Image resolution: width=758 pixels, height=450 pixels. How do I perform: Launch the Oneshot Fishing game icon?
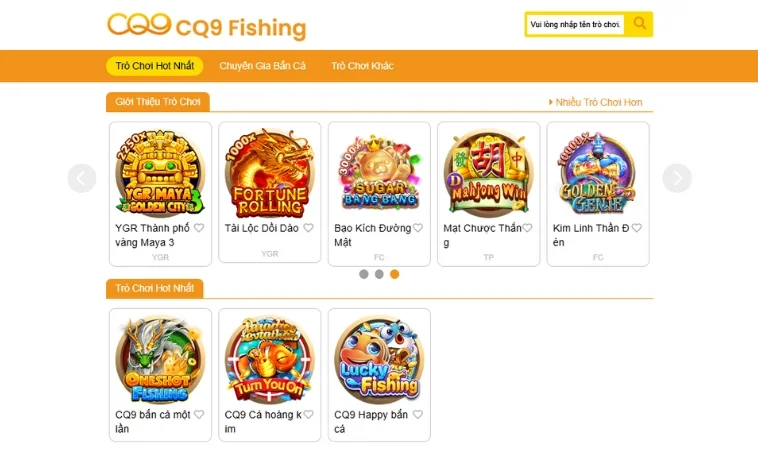(x=160, y=359)
